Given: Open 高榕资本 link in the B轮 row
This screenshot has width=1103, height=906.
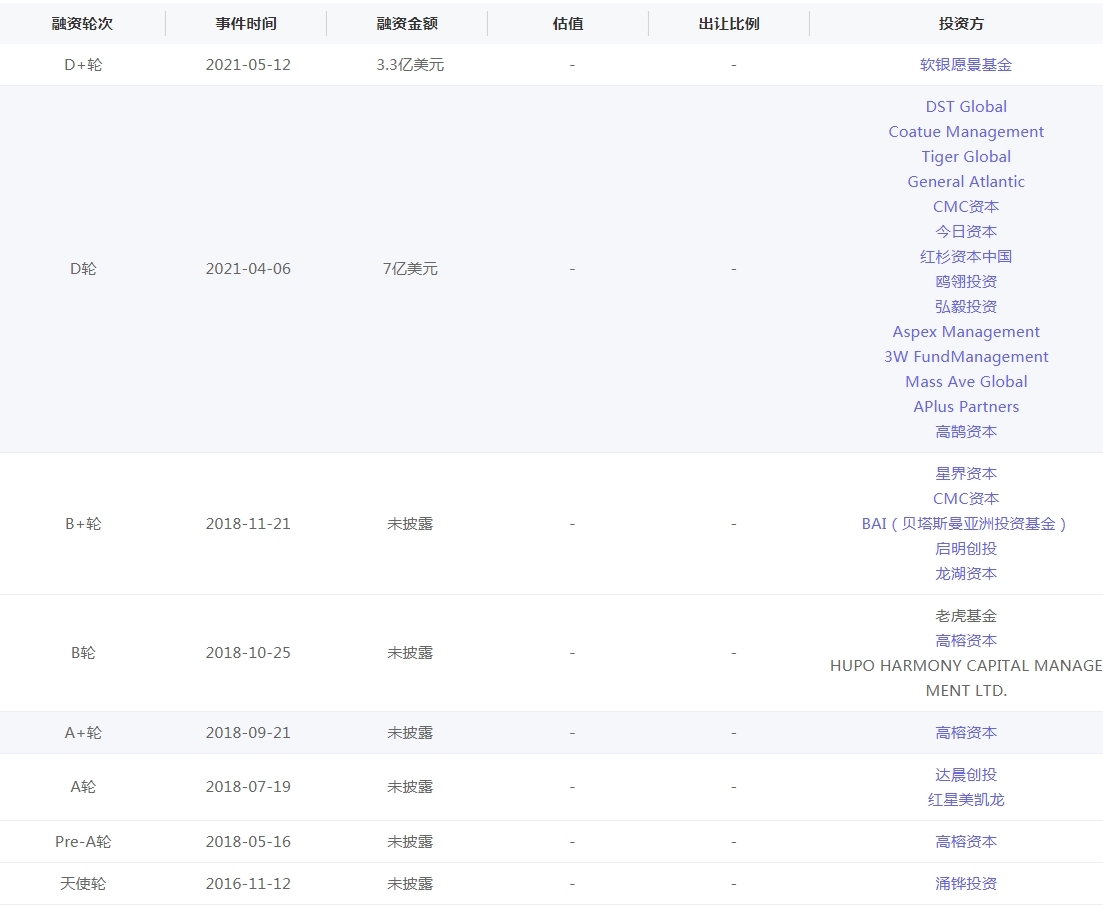Looking at the screenshot, I should coord(966,641).
